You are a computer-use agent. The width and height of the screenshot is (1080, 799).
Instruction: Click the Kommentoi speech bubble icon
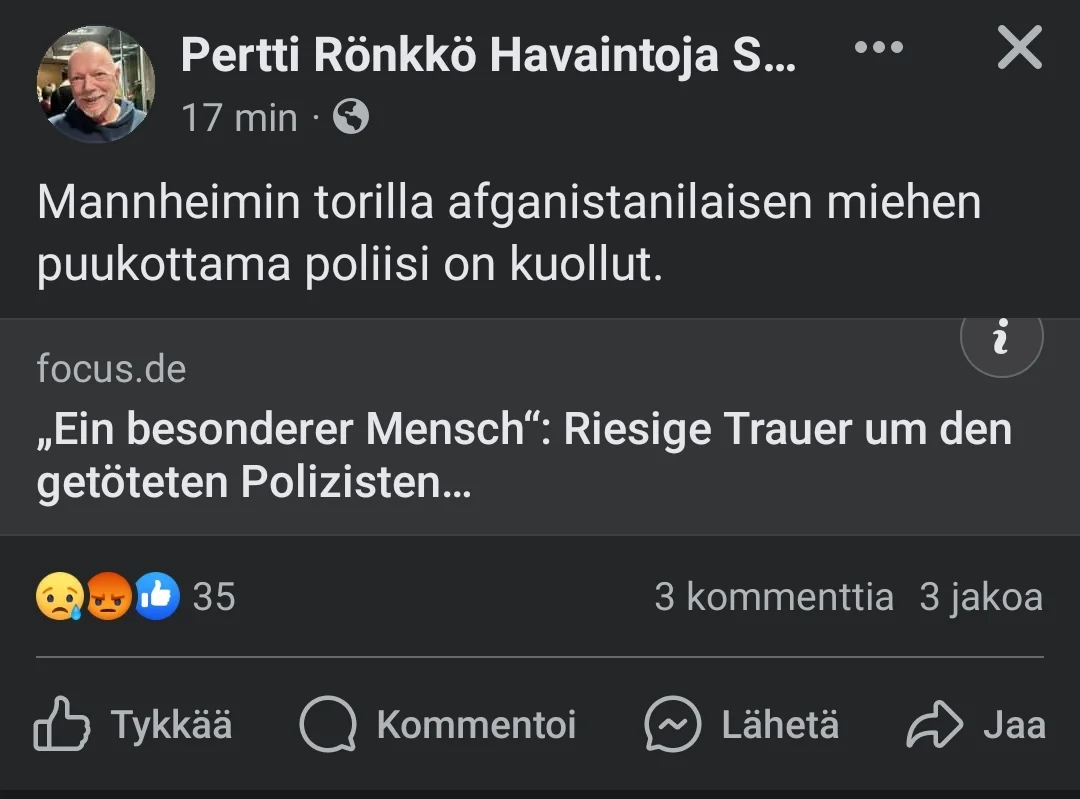[328, 725]
